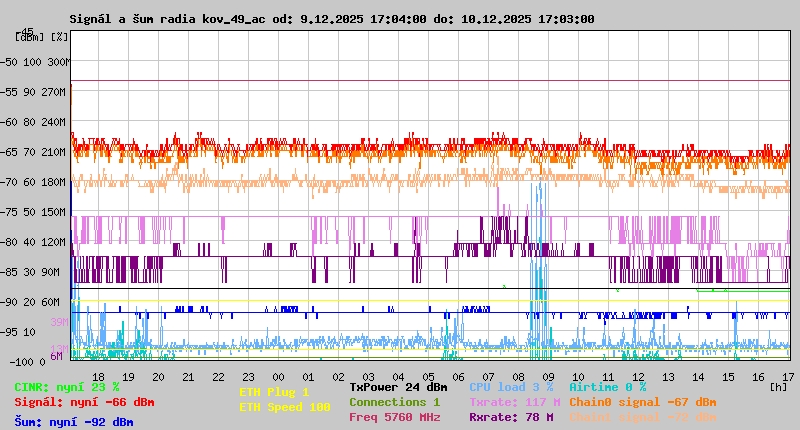Image resolution: width=800 pixels, height=430 pixels.
Task: Select the green CINR legend entry
Action: [x=67, y=386]
